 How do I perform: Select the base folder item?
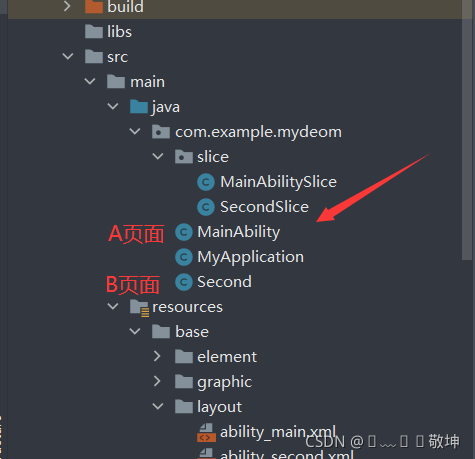tap(180, 332)
